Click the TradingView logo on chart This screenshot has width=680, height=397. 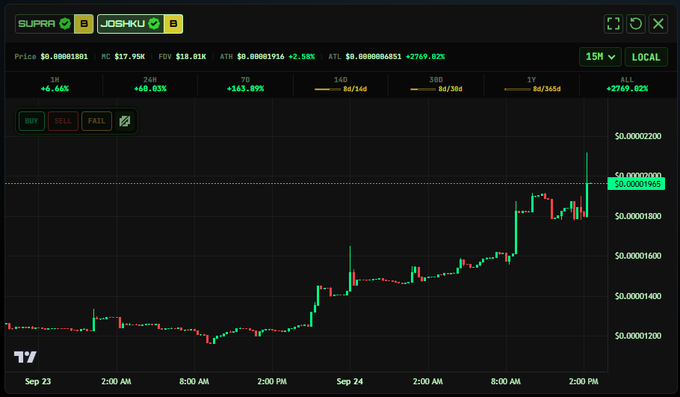(x=25, y=357)
